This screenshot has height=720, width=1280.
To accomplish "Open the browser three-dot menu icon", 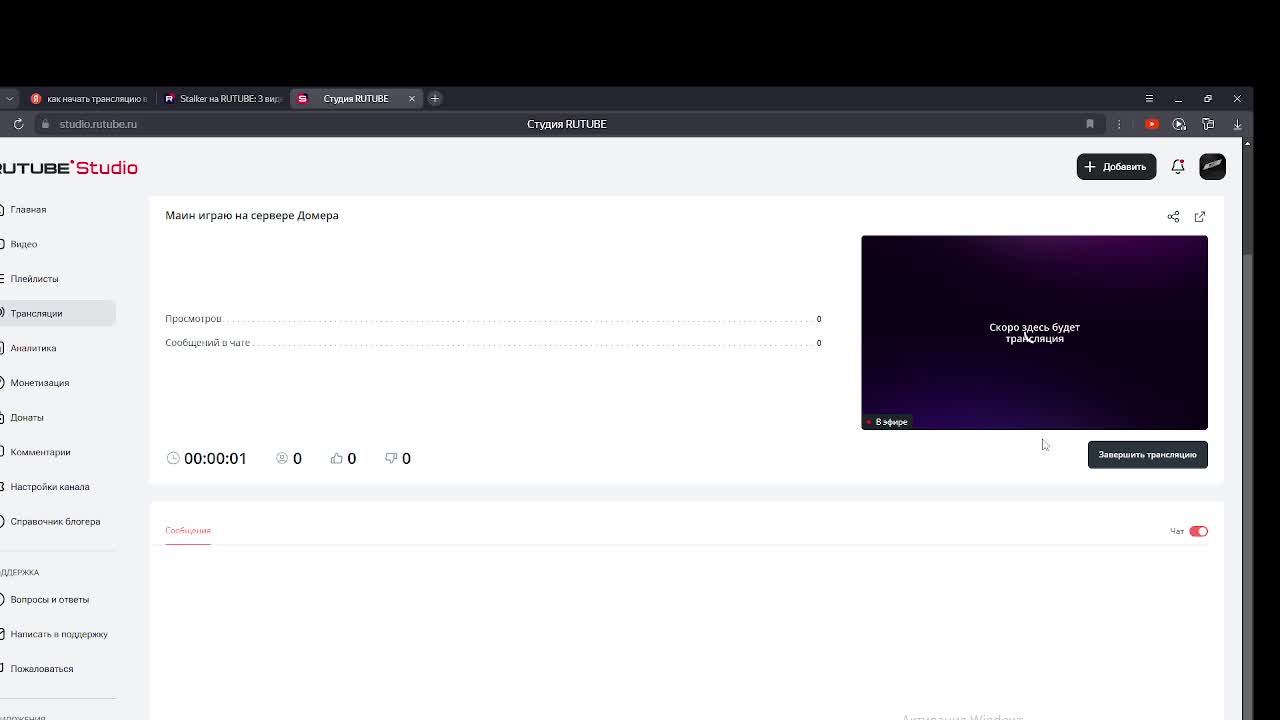I will (1120, 124).
